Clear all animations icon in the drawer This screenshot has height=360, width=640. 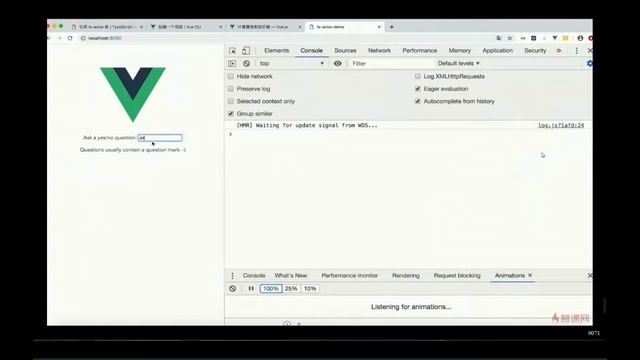pyautogui.click(x=233, y=289)
